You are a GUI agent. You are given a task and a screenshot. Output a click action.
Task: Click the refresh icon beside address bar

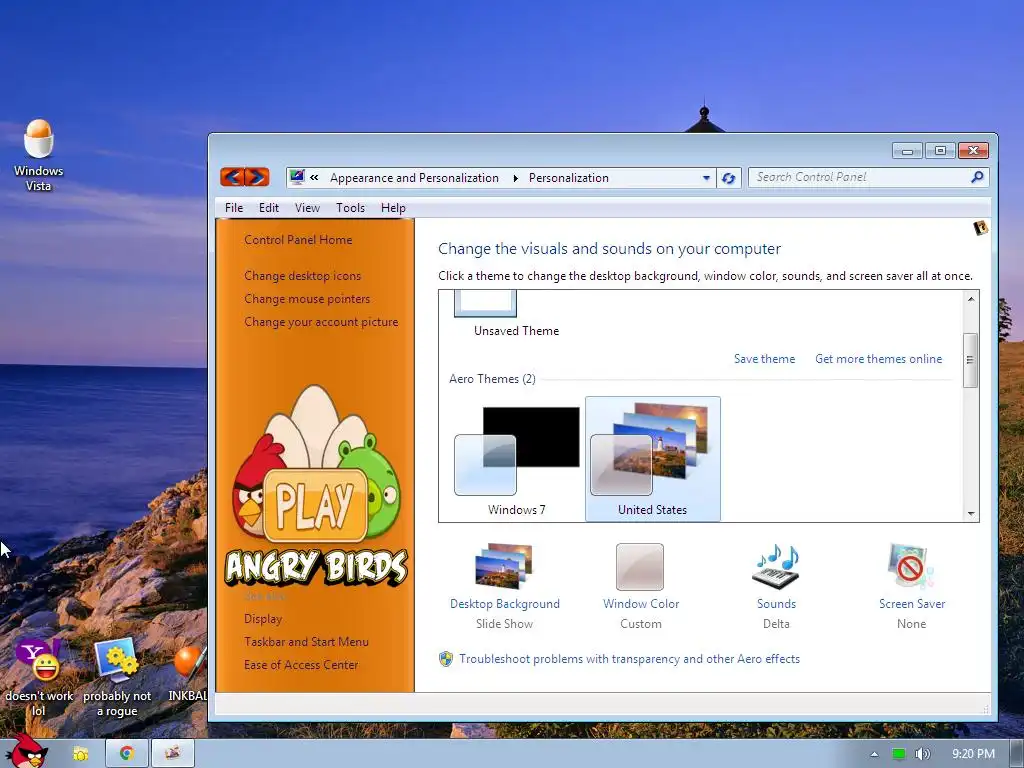729,178
